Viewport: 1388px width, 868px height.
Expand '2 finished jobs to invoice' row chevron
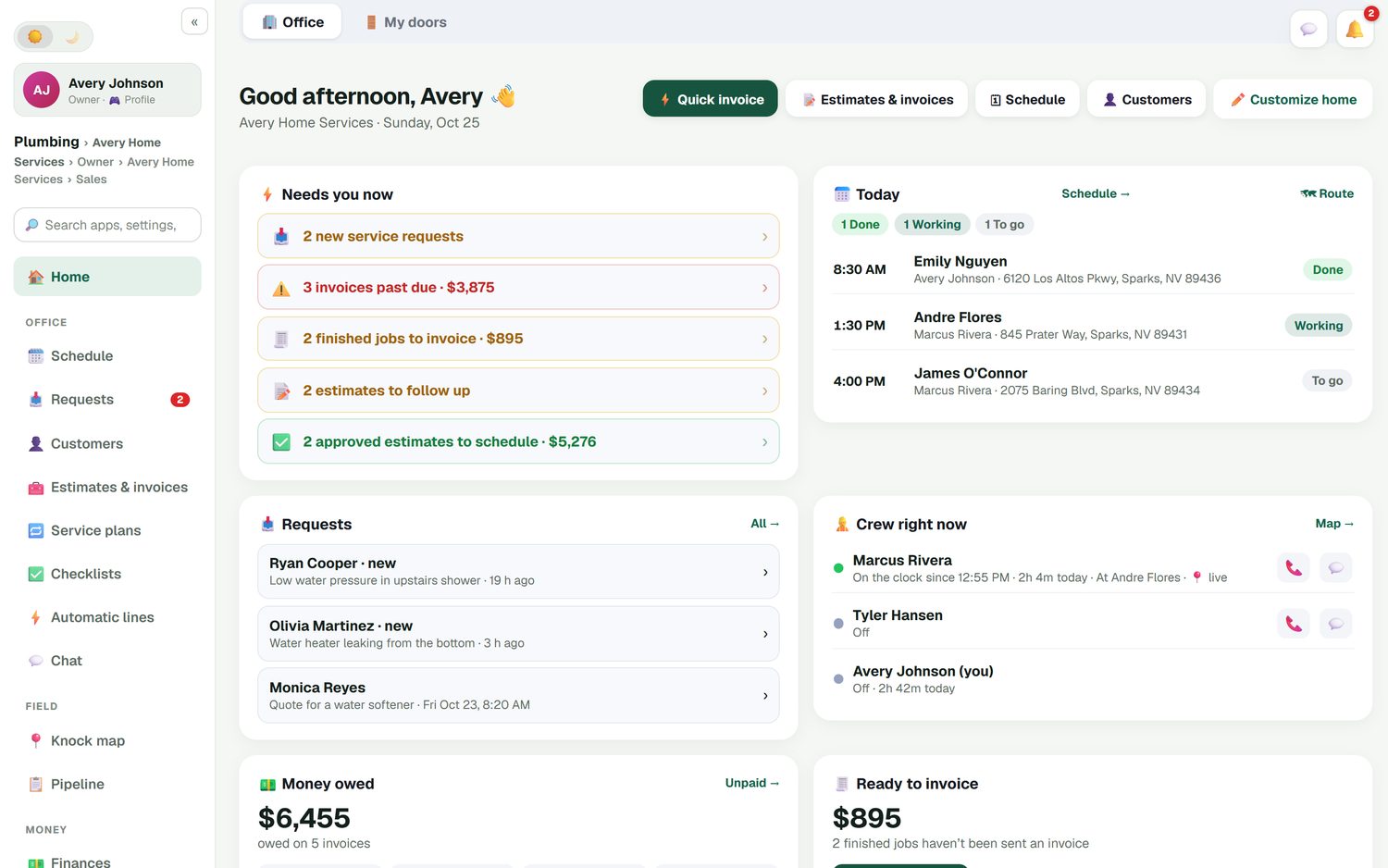[x=764, y=340]
